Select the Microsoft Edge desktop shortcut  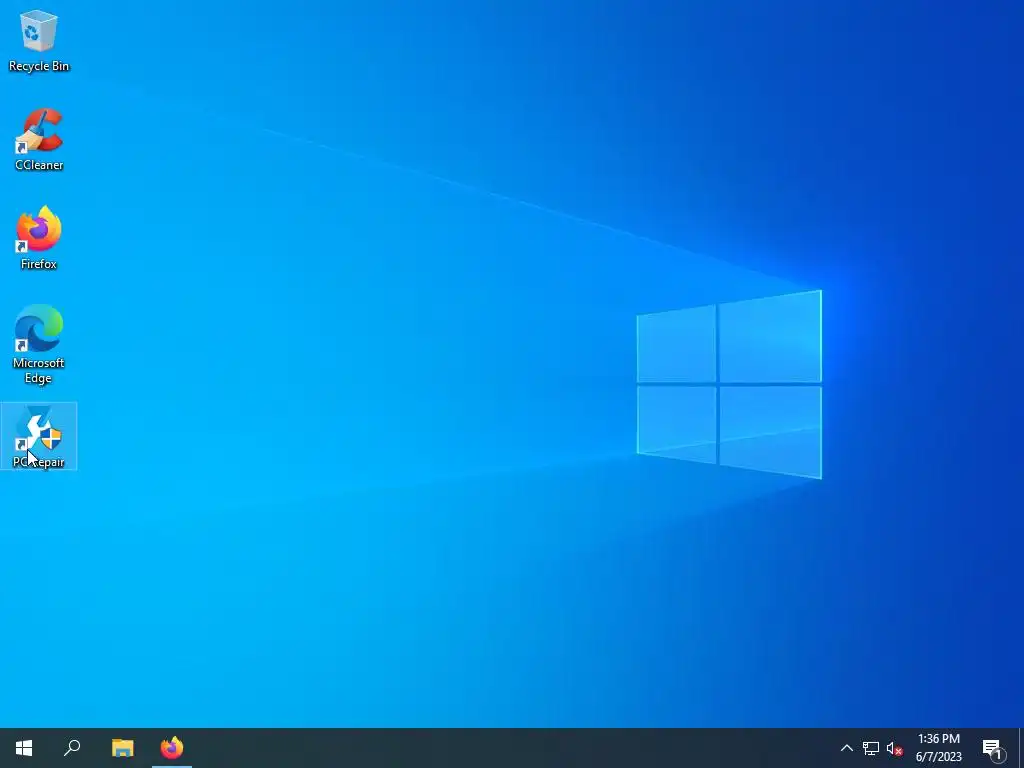(39, 344)
